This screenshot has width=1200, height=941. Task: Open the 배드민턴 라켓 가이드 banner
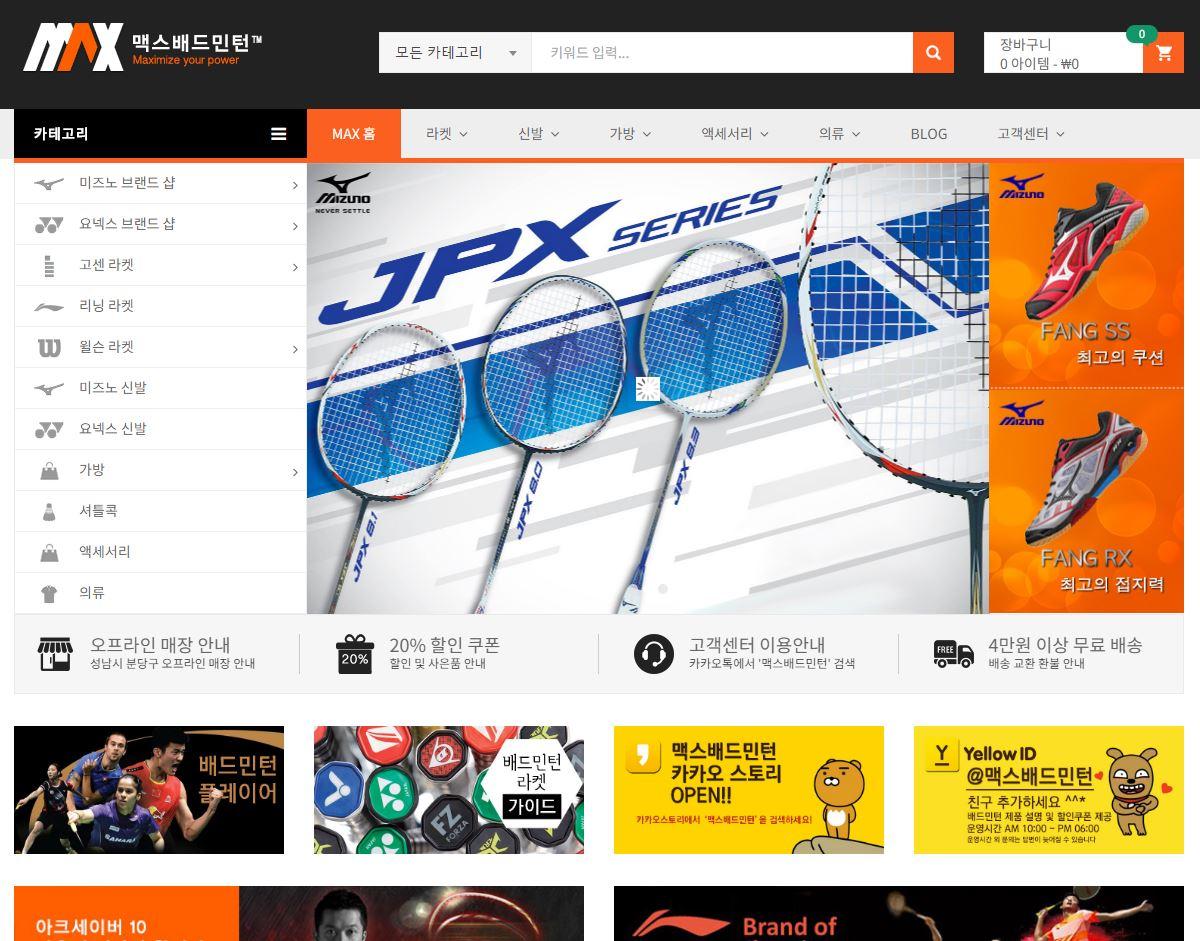click(x=449, y=790)
